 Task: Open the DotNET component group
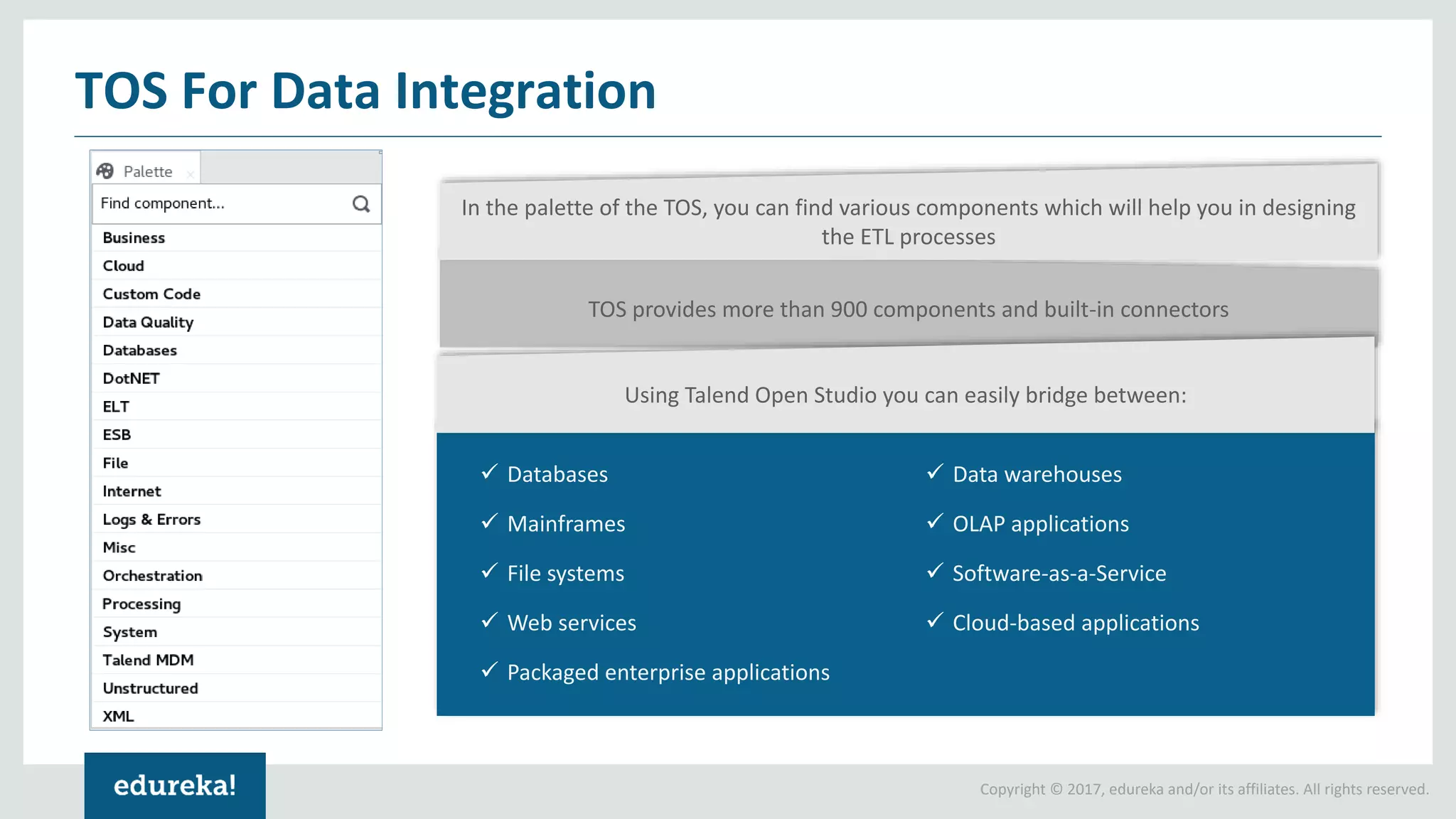(132, 378)
